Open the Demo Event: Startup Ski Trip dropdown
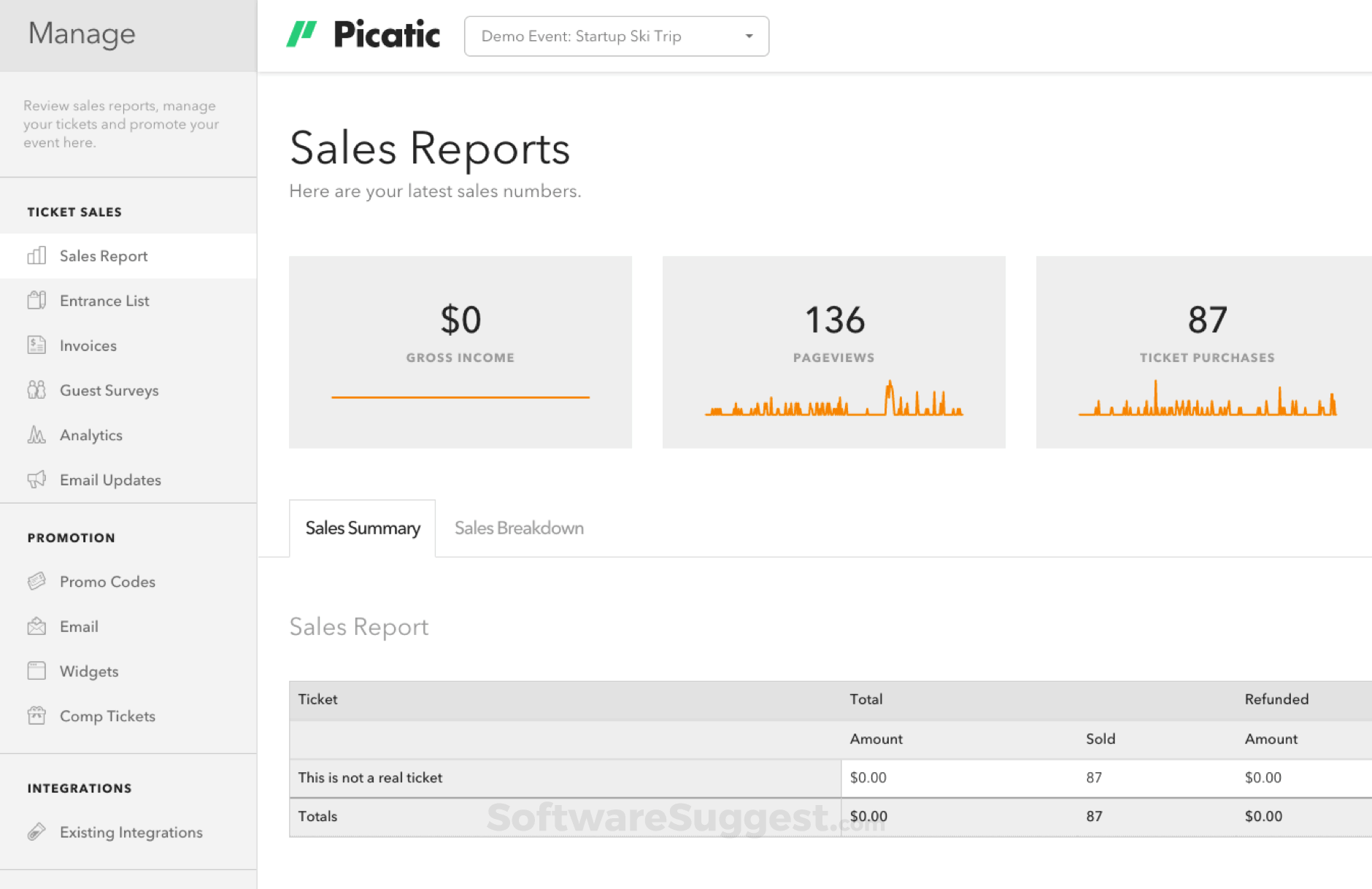Viewport: 1372px width, 889px height. 616,36
